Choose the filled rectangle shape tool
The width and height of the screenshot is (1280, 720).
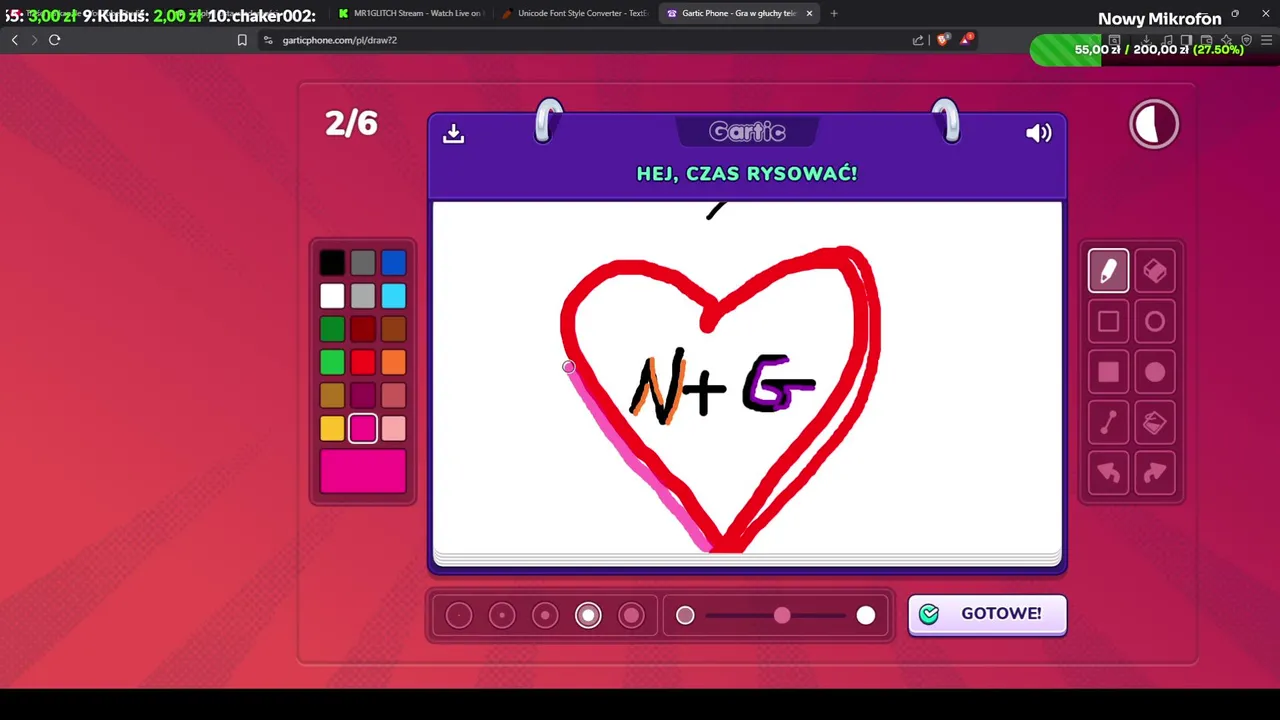point(1108,372)
